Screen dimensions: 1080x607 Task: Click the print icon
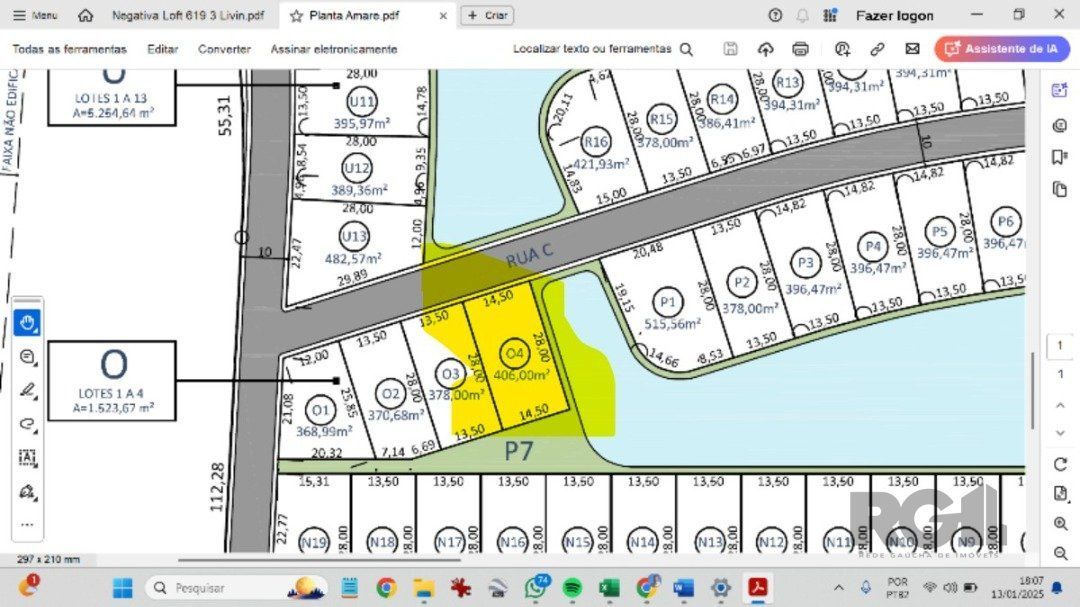point(800,49)
